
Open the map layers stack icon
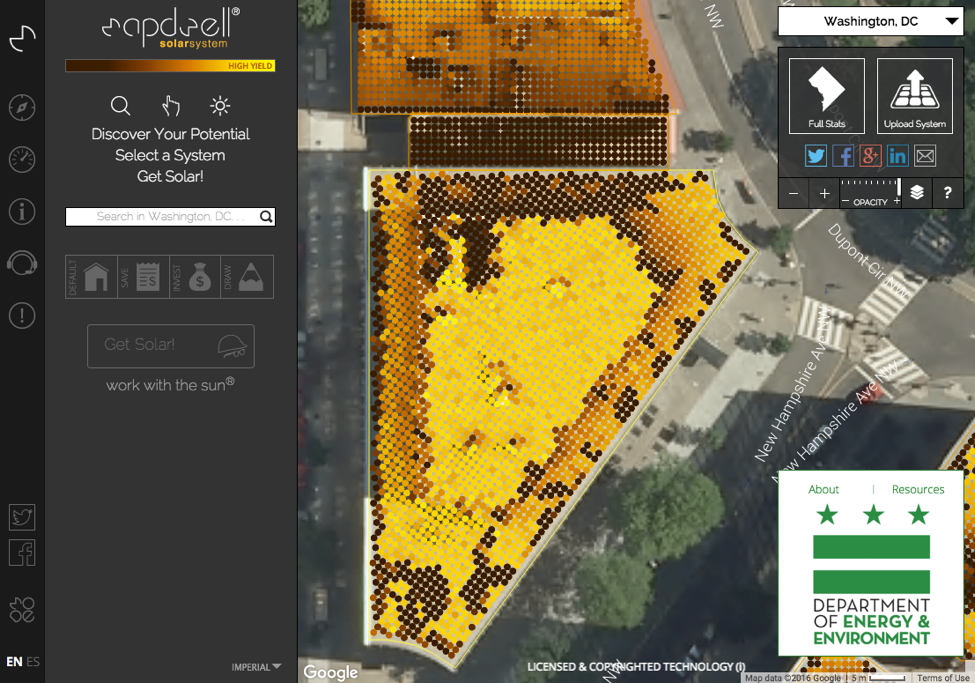click(917, 193)
